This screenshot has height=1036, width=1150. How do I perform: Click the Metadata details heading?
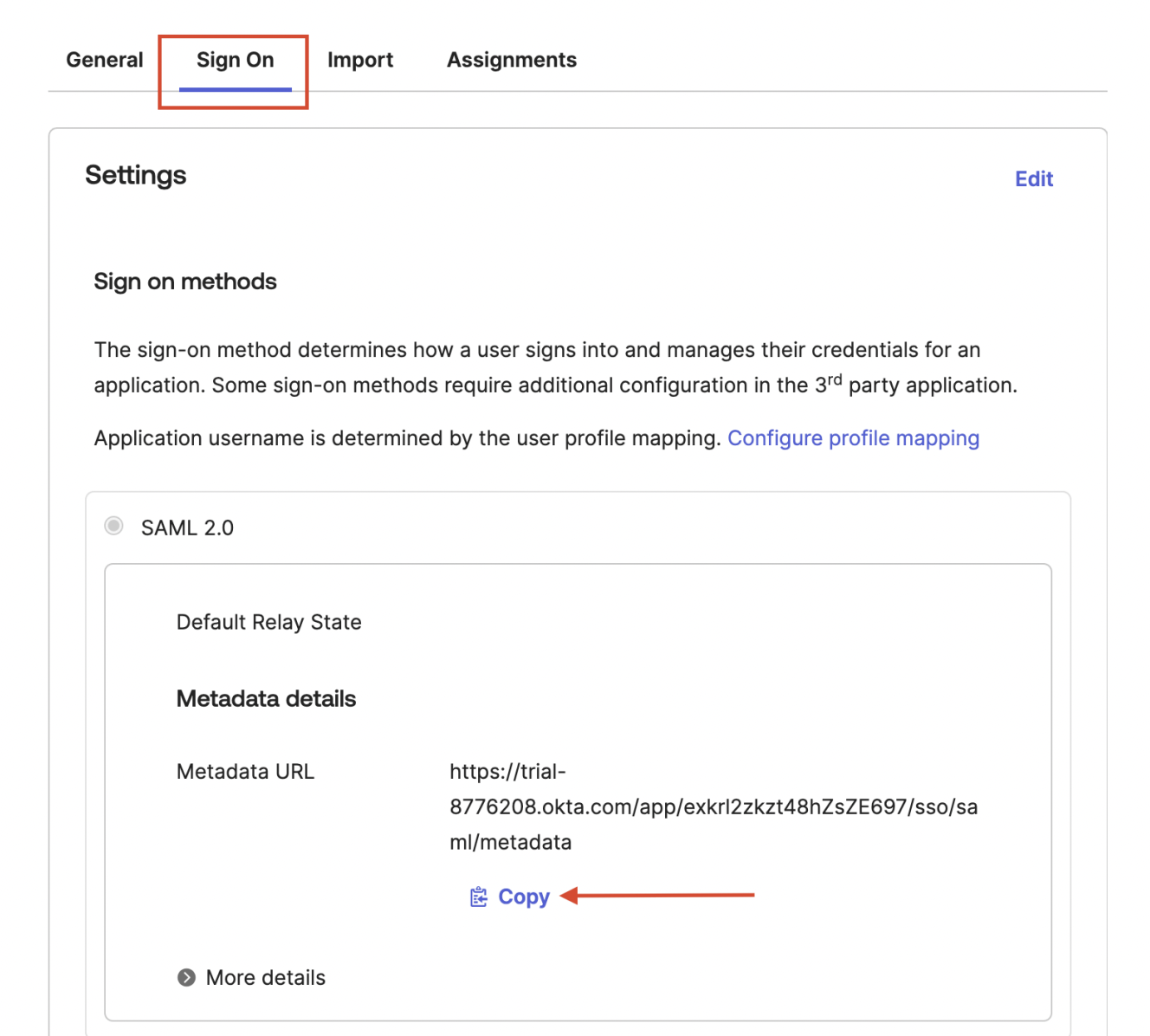(x=266, y=699)
